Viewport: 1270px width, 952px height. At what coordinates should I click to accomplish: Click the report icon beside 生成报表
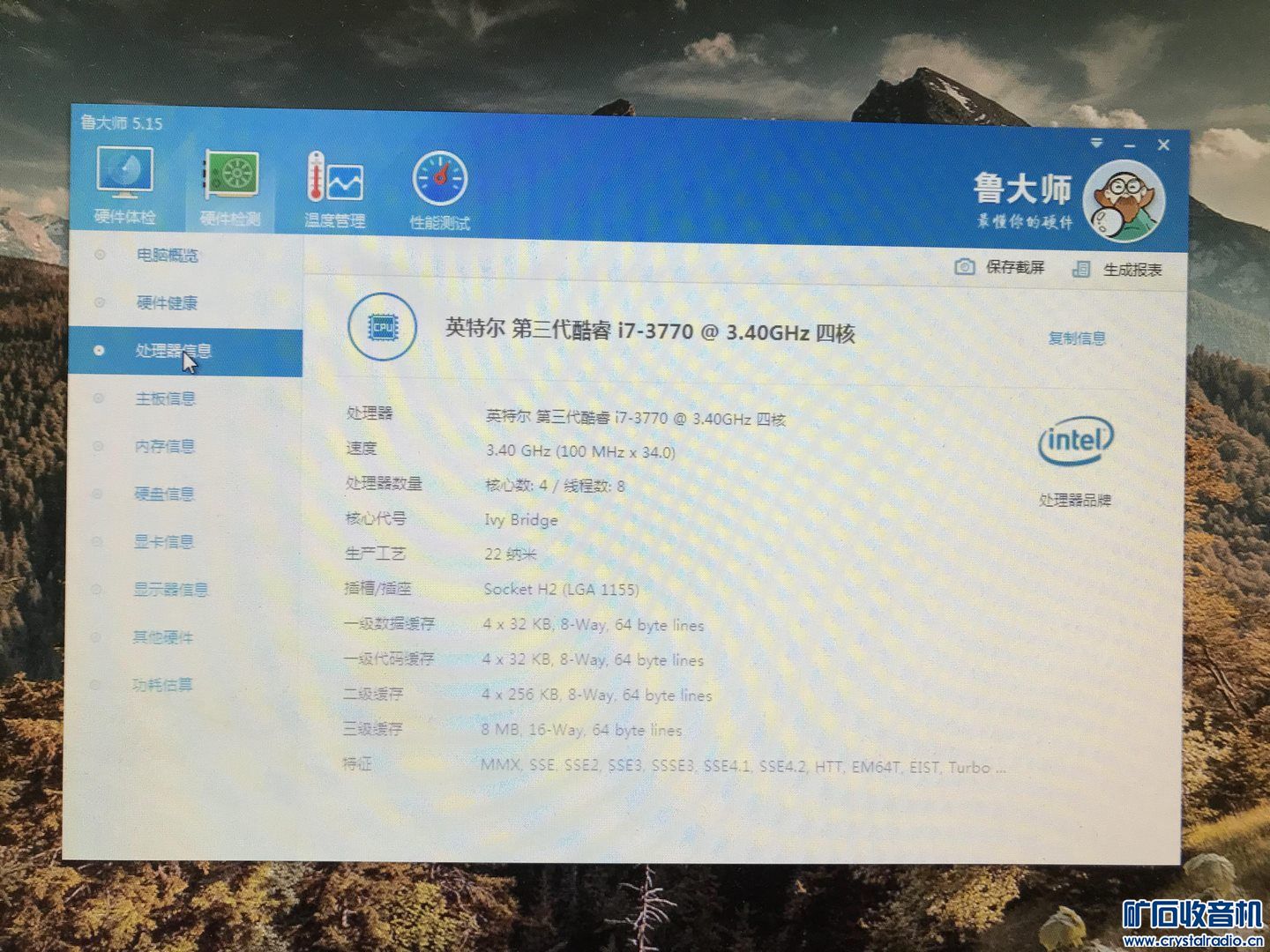(1081, 269)
